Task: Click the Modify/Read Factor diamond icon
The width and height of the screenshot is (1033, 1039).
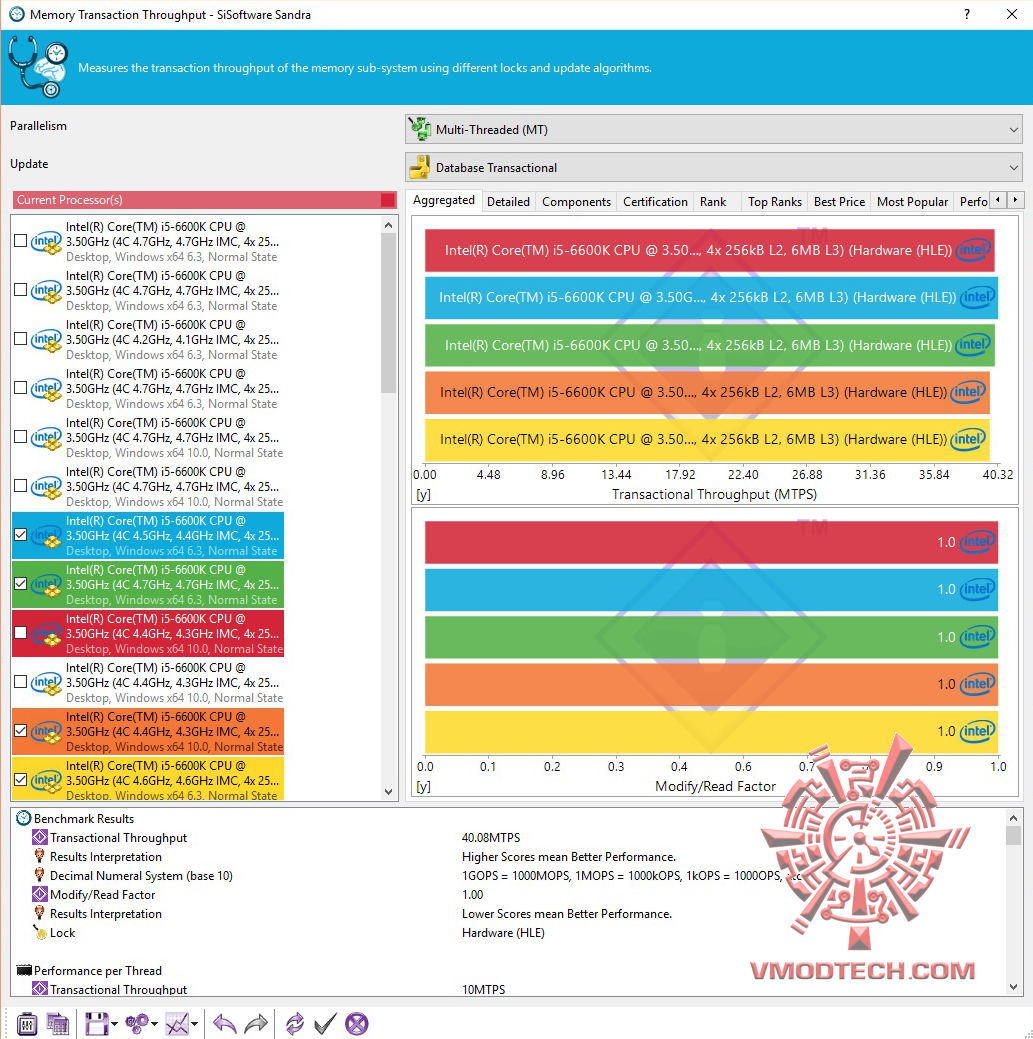Action: (40, 895)
